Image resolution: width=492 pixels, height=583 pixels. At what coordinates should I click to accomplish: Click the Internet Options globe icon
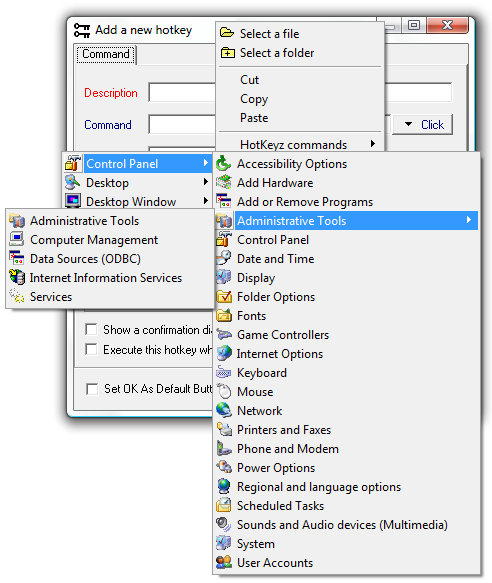pyautogui.click(x=224, y=354)
